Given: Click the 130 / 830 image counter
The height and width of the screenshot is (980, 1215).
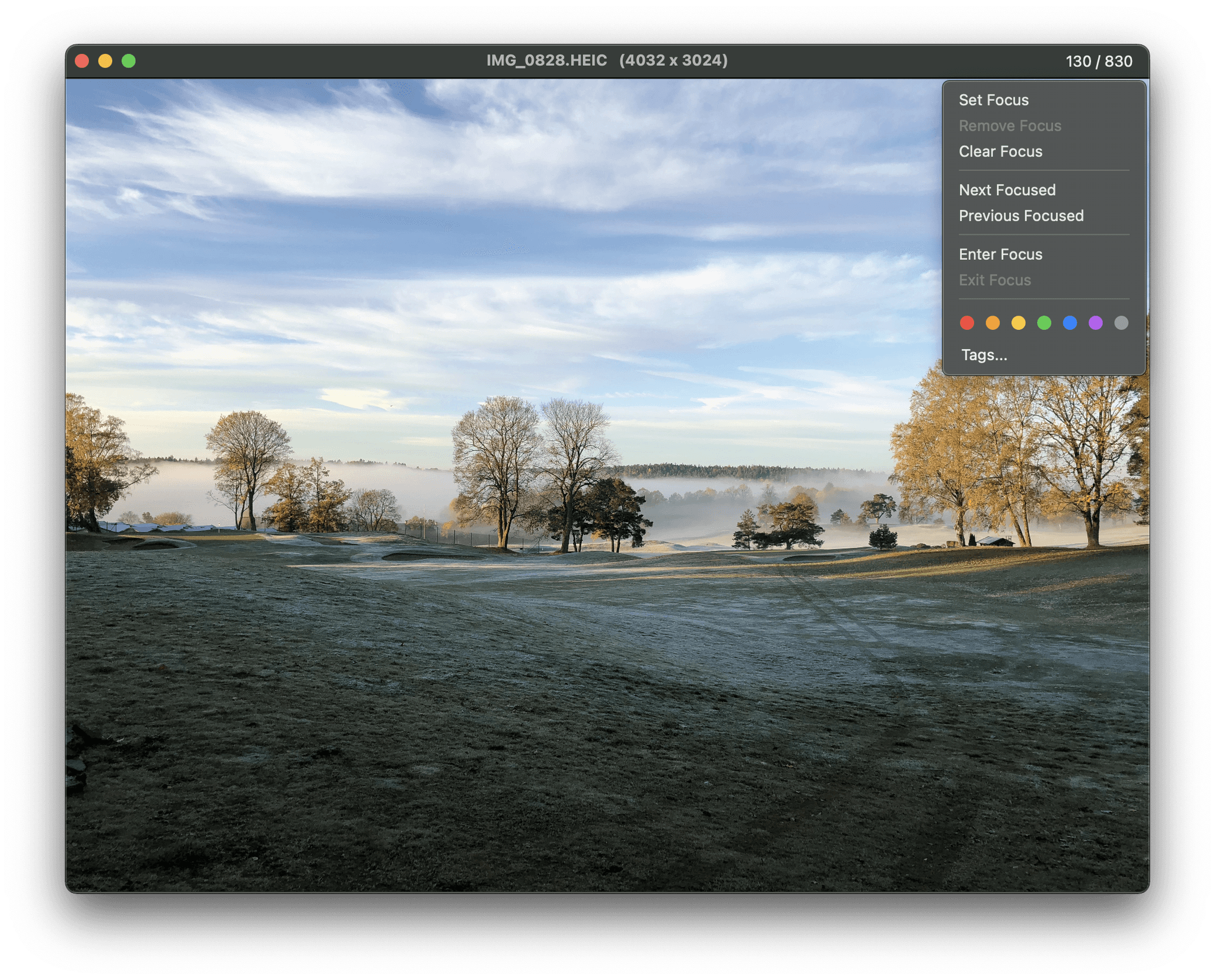Looking at the screenshot, I should tap(1098, 62).
